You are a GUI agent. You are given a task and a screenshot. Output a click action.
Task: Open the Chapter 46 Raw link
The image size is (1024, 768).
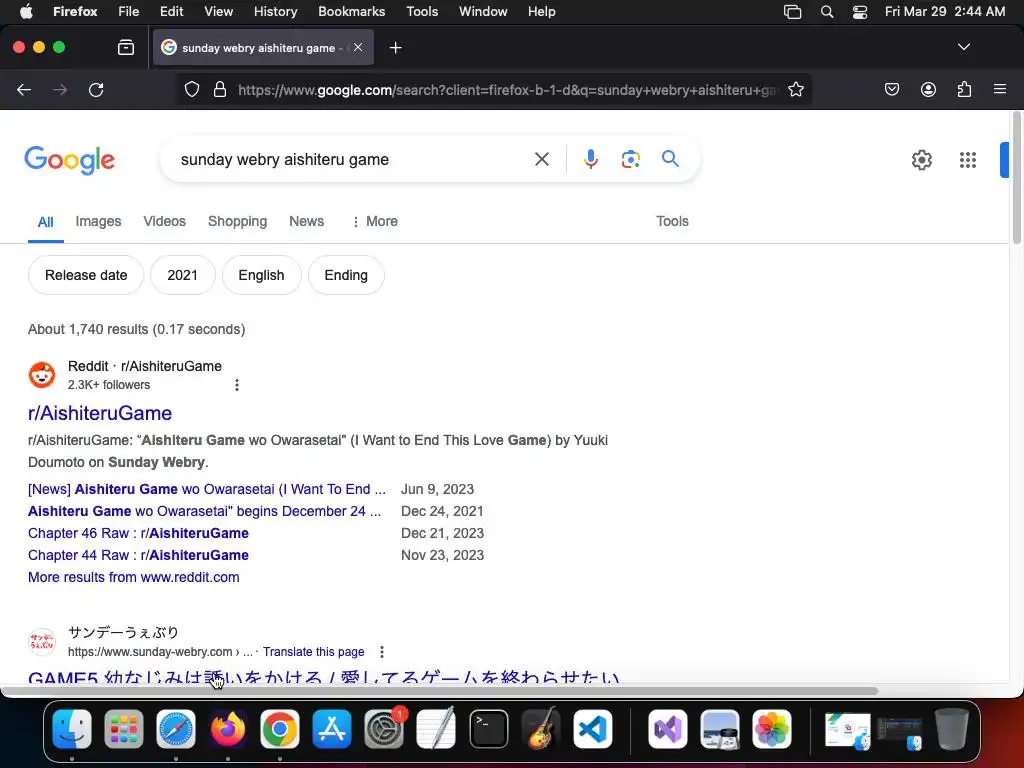[138, 533]
